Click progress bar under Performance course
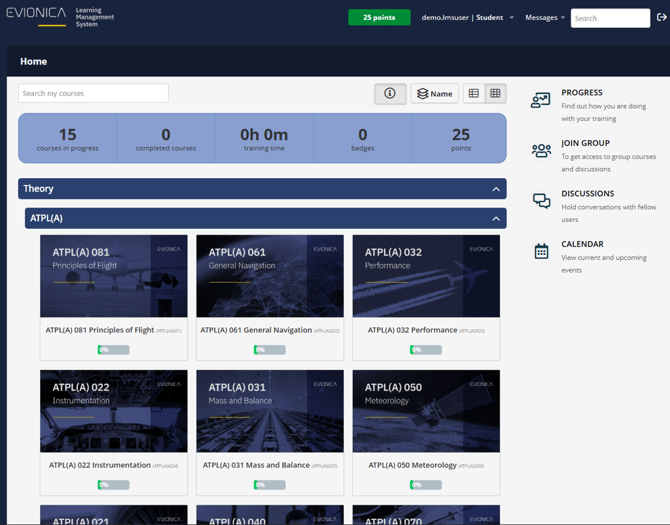The width and height of the screenshot is (670, 525). coord(426,350)
